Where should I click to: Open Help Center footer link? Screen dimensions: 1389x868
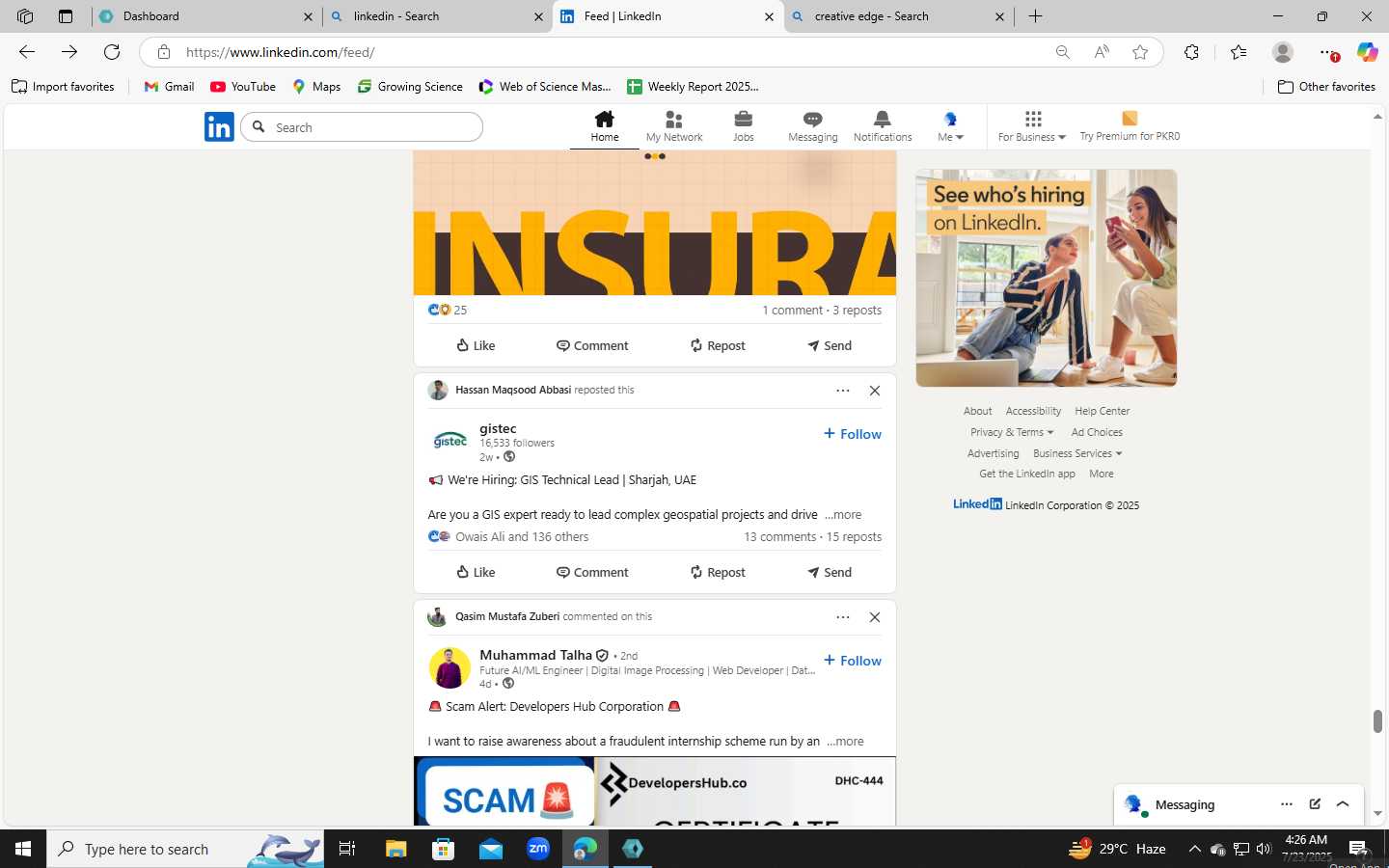[x=1102, y=411]
